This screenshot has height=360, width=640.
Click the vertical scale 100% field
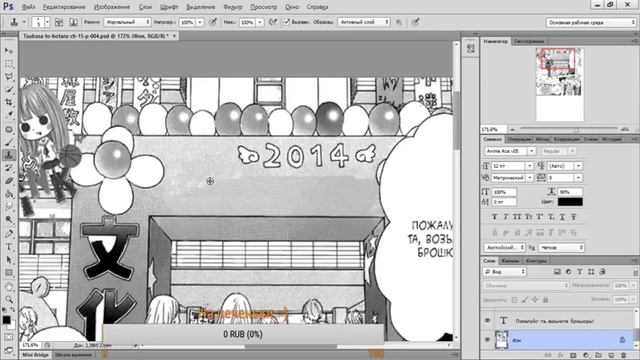(504, 192)
